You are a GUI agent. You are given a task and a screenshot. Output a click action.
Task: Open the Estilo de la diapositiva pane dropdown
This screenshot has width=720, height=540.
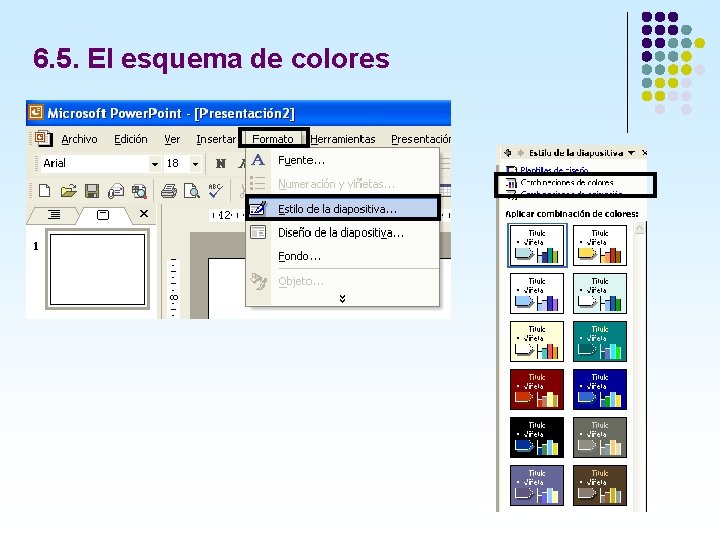[x=632, y=153]
